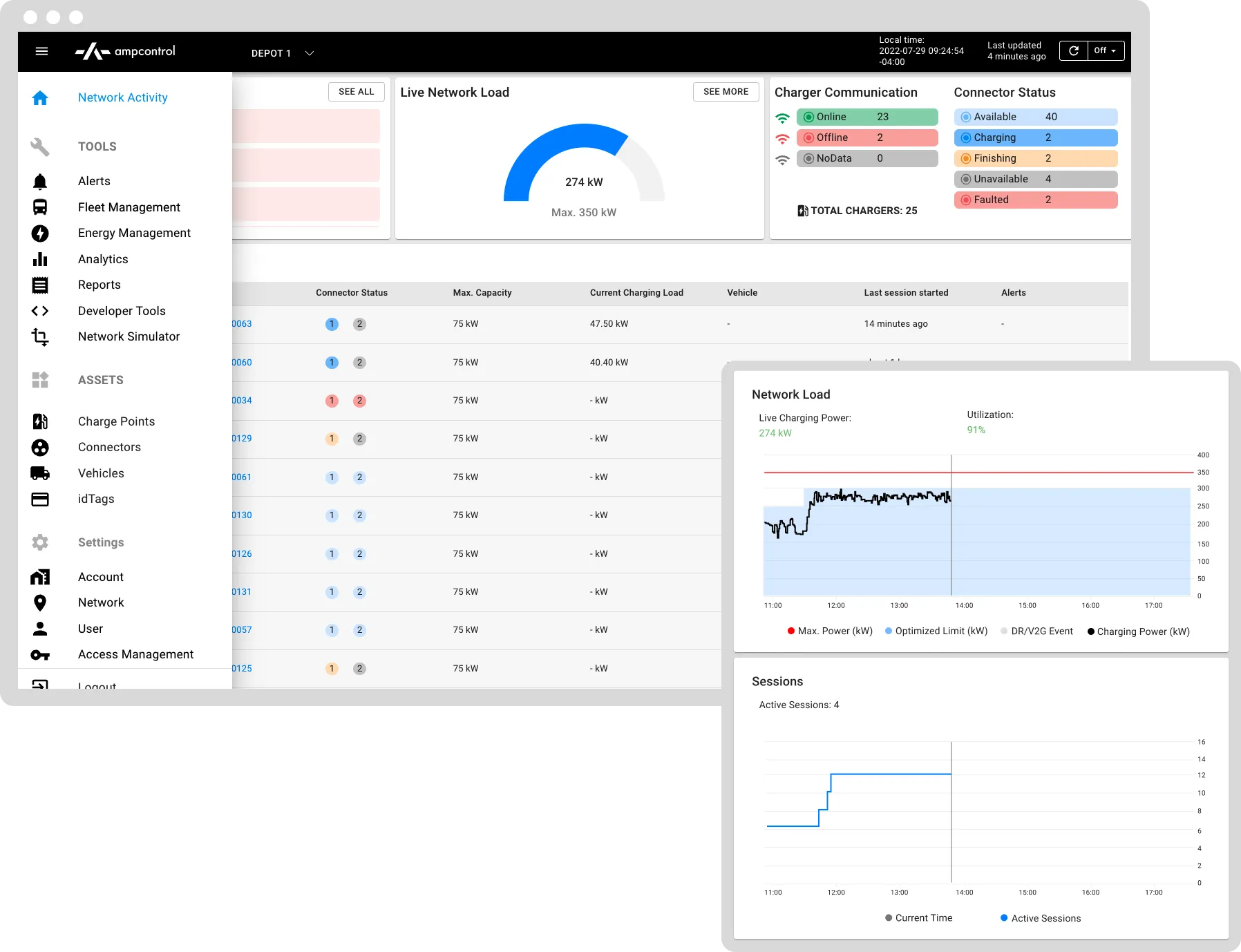This screenshot has width=1241, height=952.
Task: Click the hamburger menu icon
Action: pyautogui.click(x=42, y=51)
